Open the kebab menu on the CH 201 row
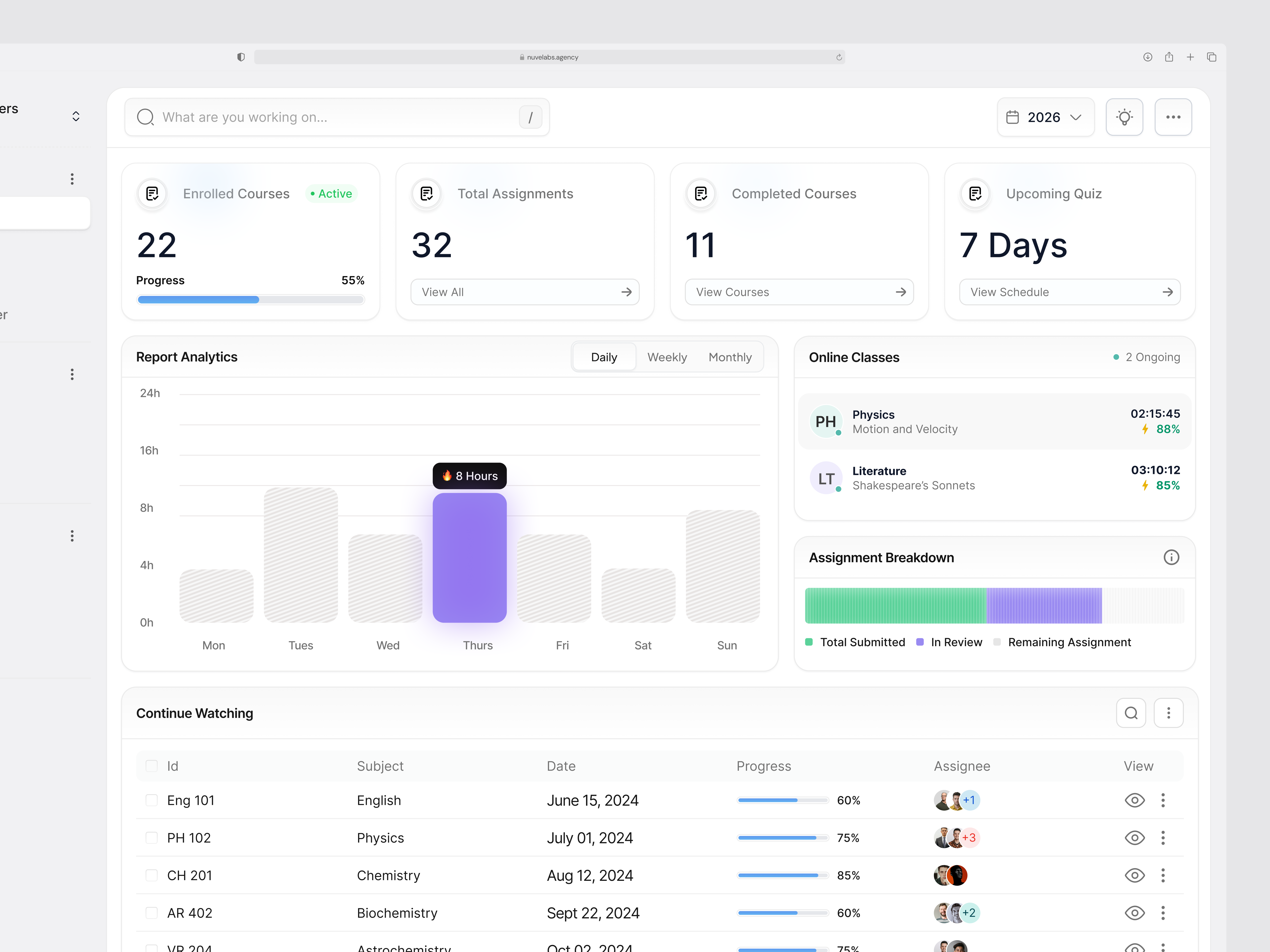 (x=1163, y=875)
